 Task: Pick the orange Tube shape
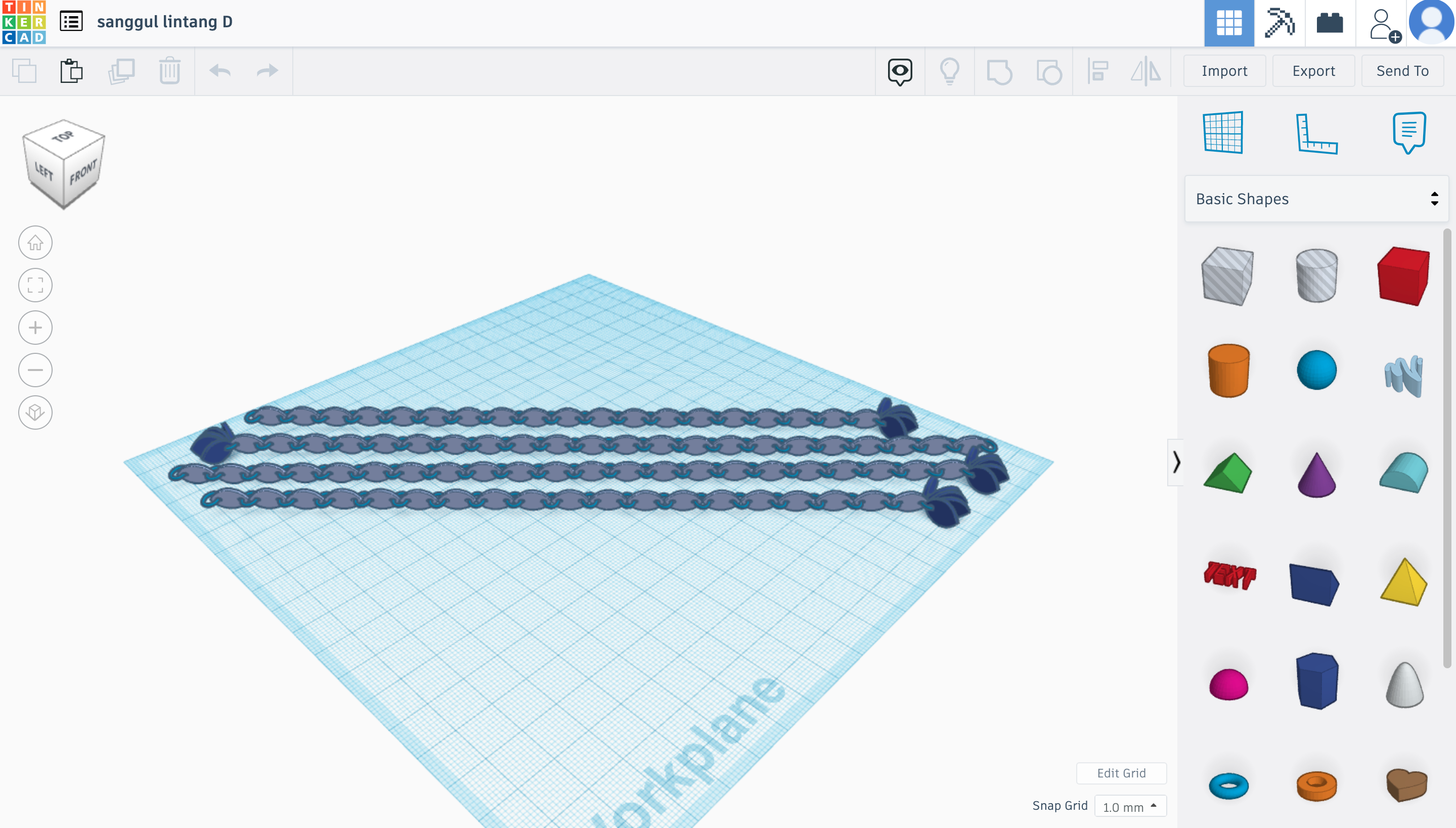coord(1316,786)
